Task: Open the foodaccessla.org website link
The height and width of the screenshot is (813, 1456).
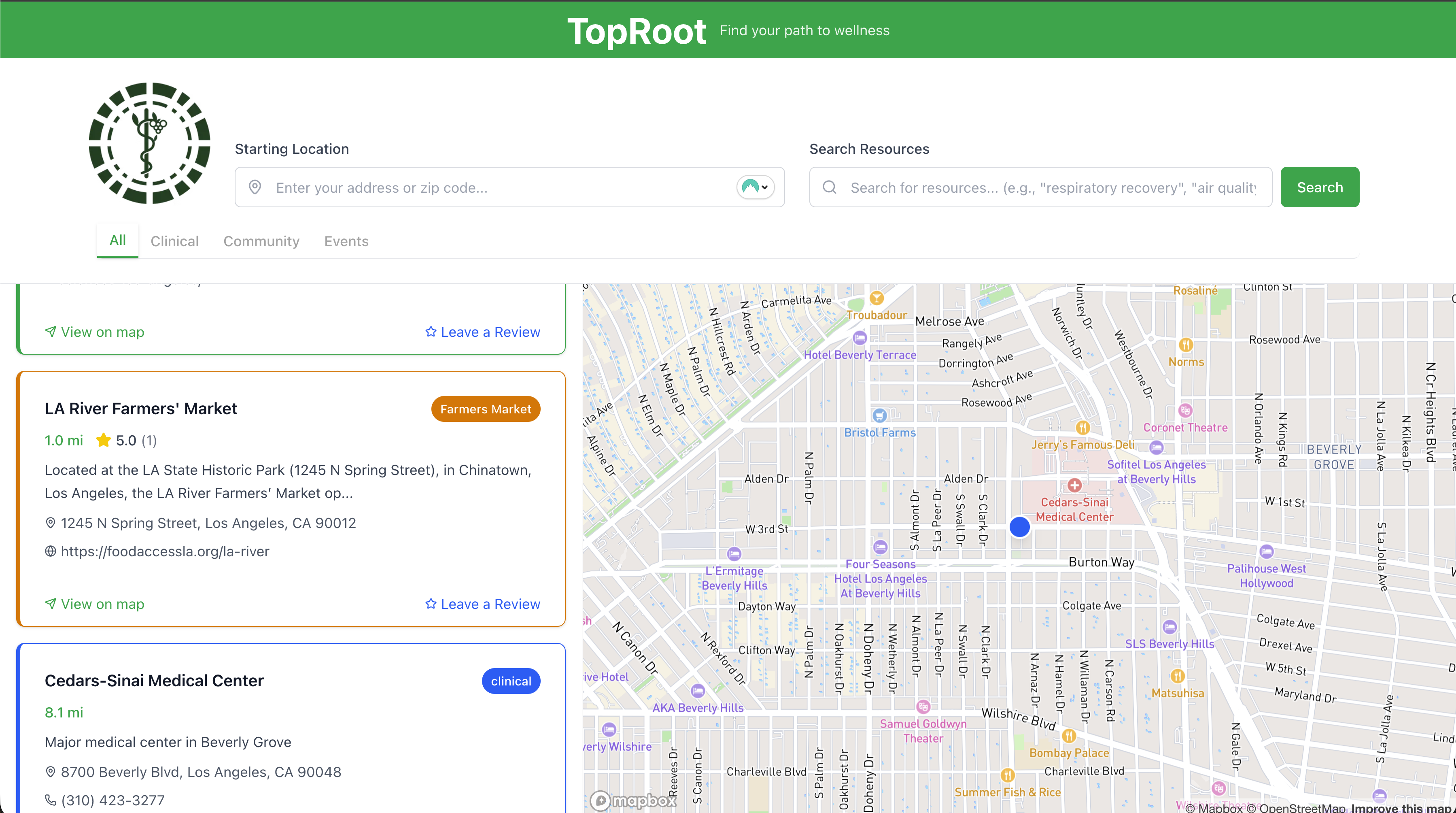Action: (x=165, y=551)
